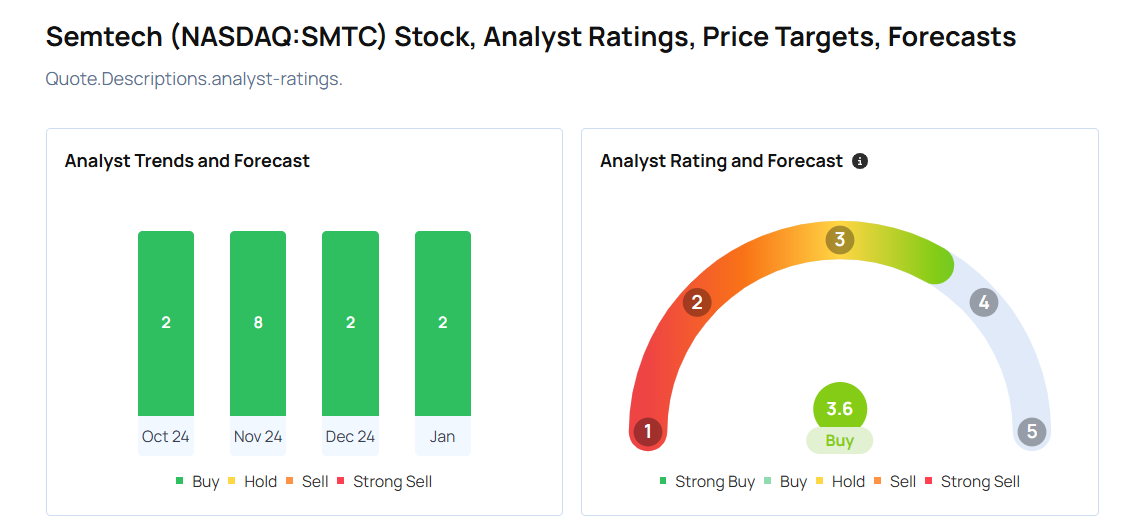The width and height of the screenshot is (1135, 531).
Task: Click the Jan green bar
Action: 442,323
